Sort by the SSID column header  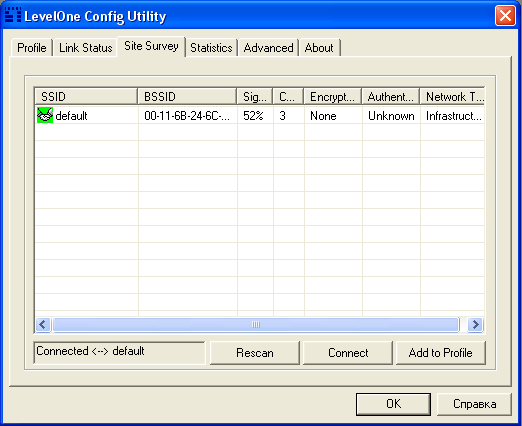[x=86, y=97]
